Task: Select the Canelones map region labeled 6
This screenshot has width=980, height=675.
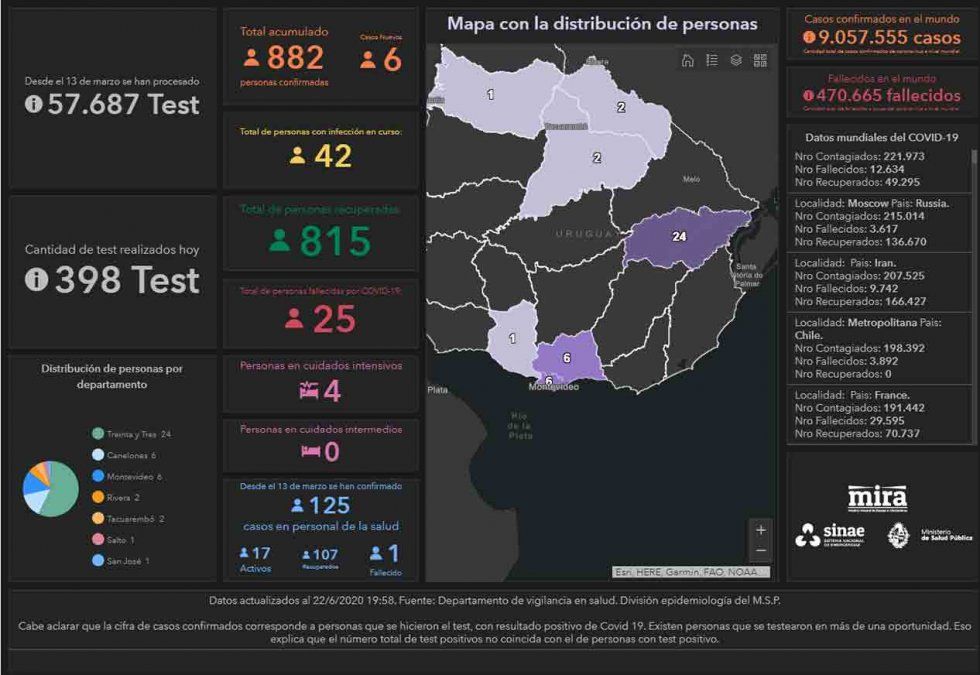Action: (566, 359)
